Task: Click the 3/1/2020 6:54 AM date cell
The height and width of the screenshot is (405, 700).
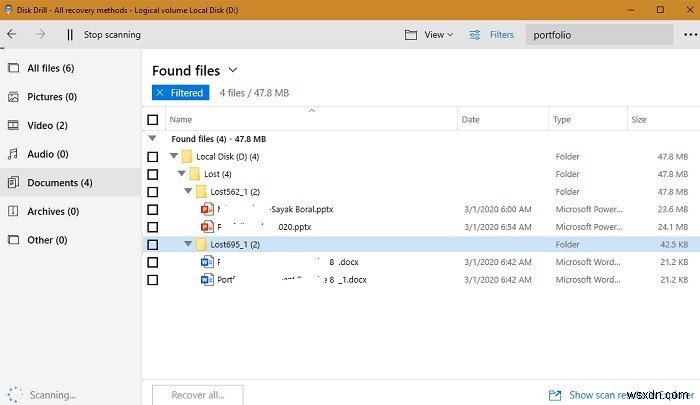Action: pos(498,227)
